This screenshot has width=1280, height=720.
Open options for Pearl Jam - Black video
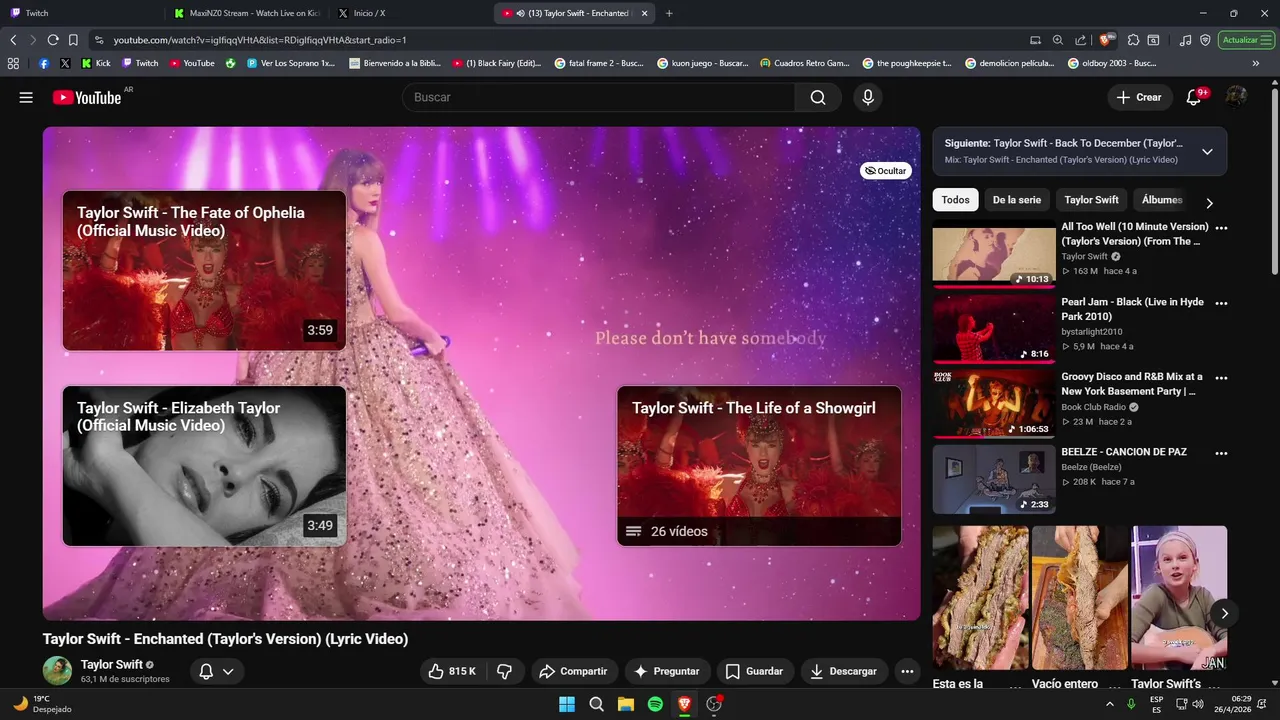point(1221,303)
